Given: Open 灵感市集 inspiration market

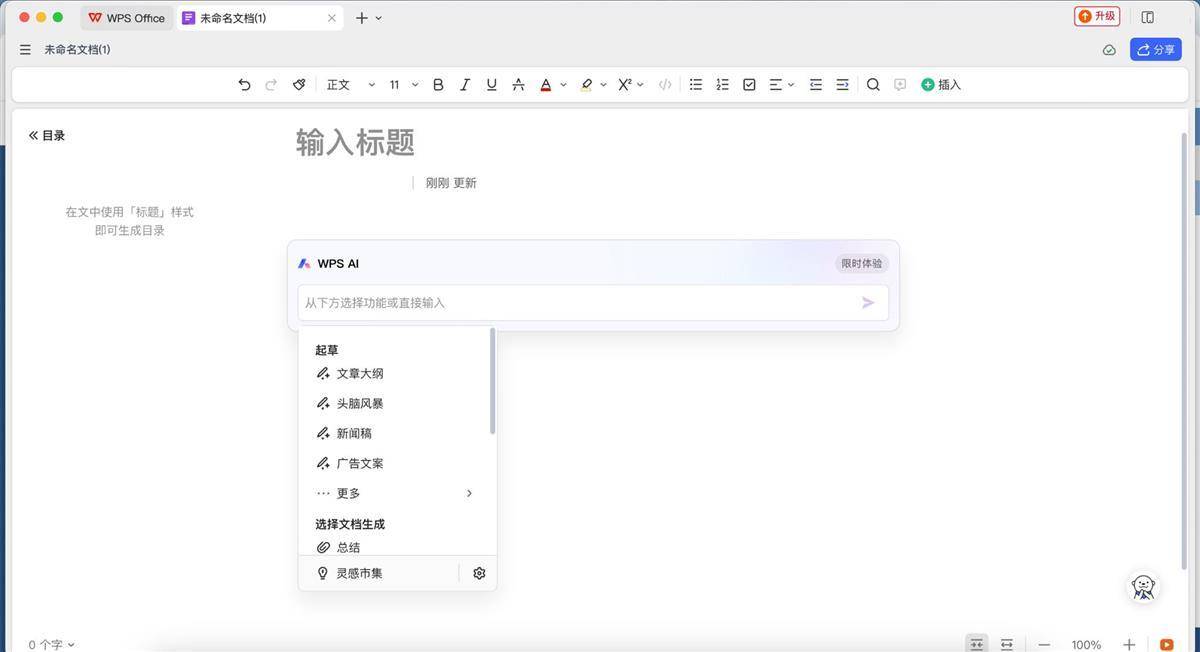Looking at the screenshot, I should click(x=350, y=573).
